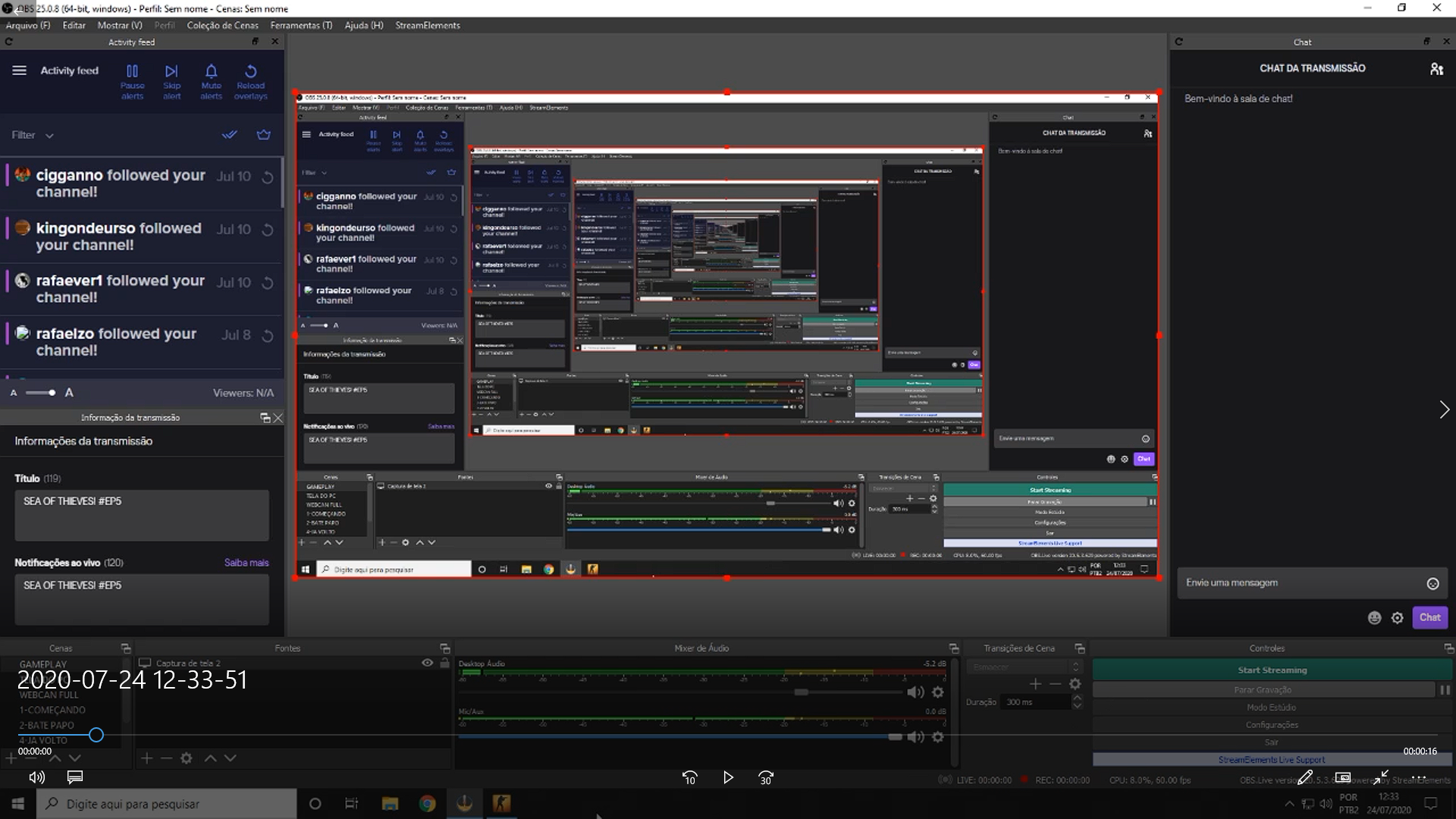Screen dimensions: 1456x819
Task: Move selected source down in Fontes
Action: tap(231, 758)
